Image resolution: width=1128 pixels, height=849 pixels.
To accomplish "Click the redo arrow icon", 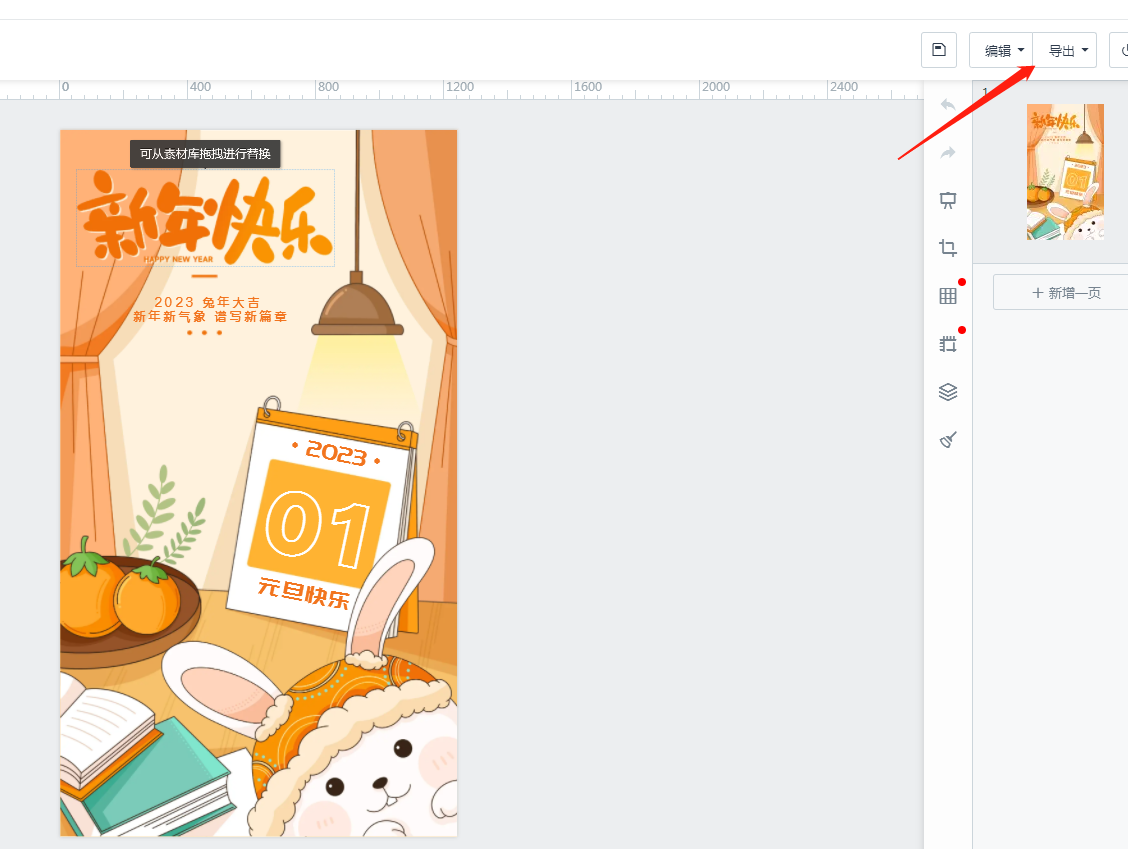I will tap(948, 153).
